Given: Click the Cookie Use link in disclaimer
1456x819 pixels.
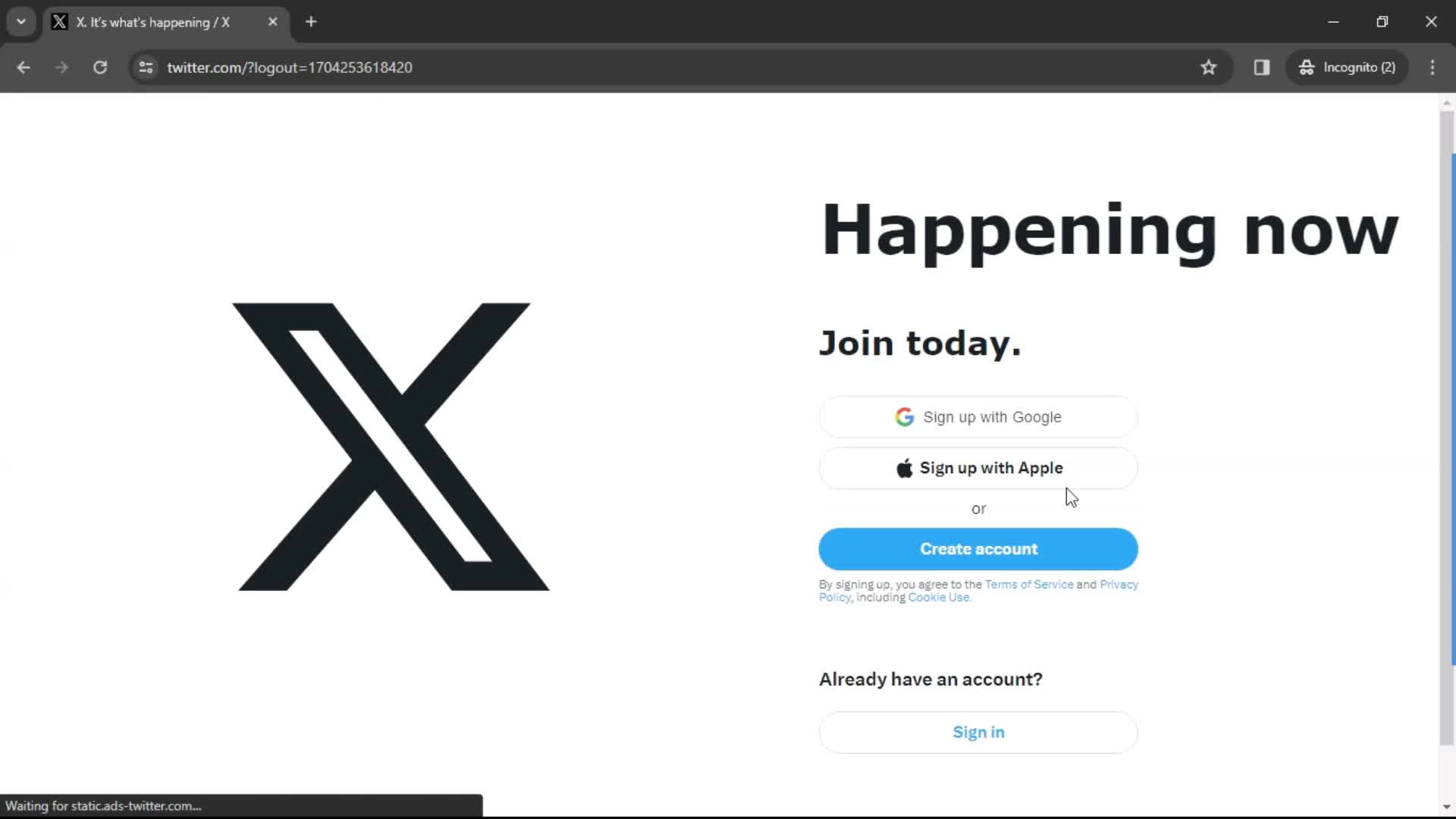Looking at the screenshot, I should (939, 597).
